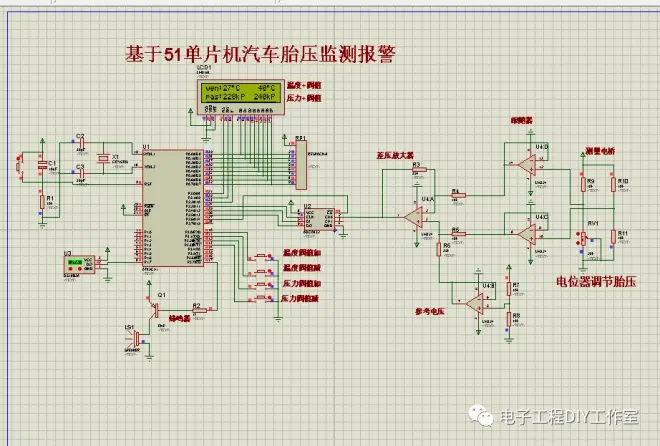
Task: Select the U1 microcontroller chip
Action: (x=173, y=208)
